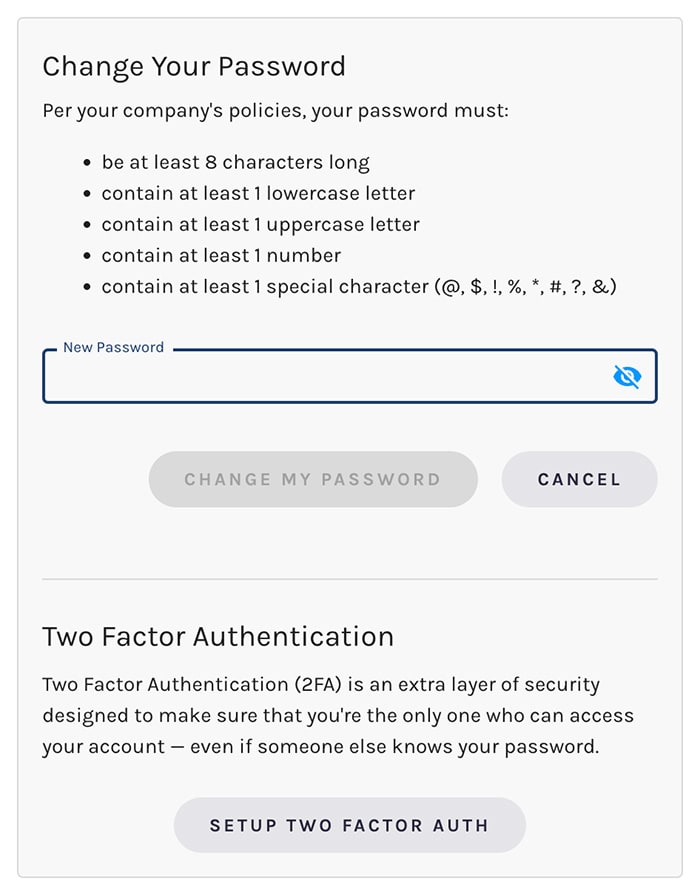Select the Change Your Password heading

coord(194,66)
